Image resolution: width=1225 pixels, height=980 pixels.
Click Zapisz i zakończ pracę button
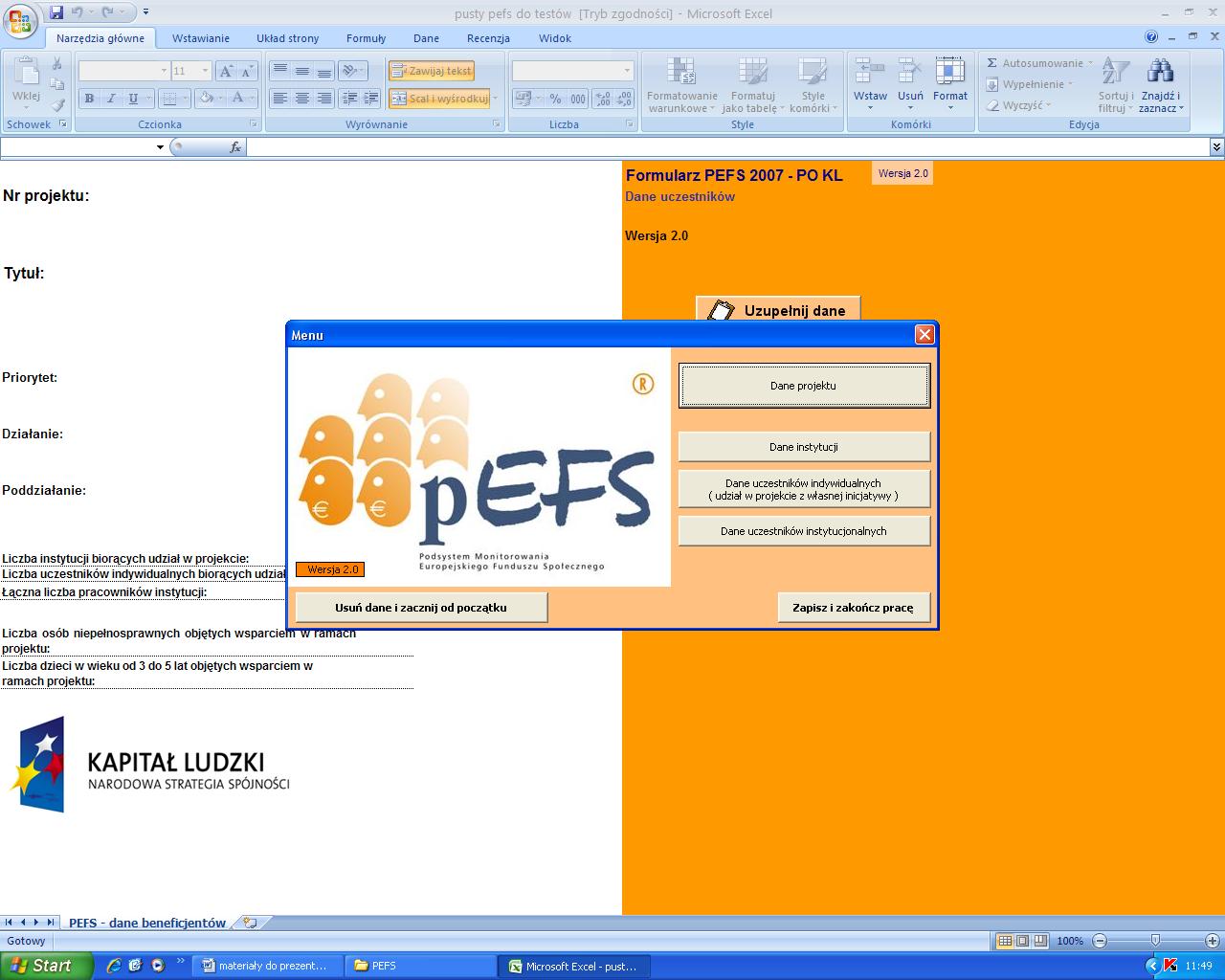coord(853,608)
